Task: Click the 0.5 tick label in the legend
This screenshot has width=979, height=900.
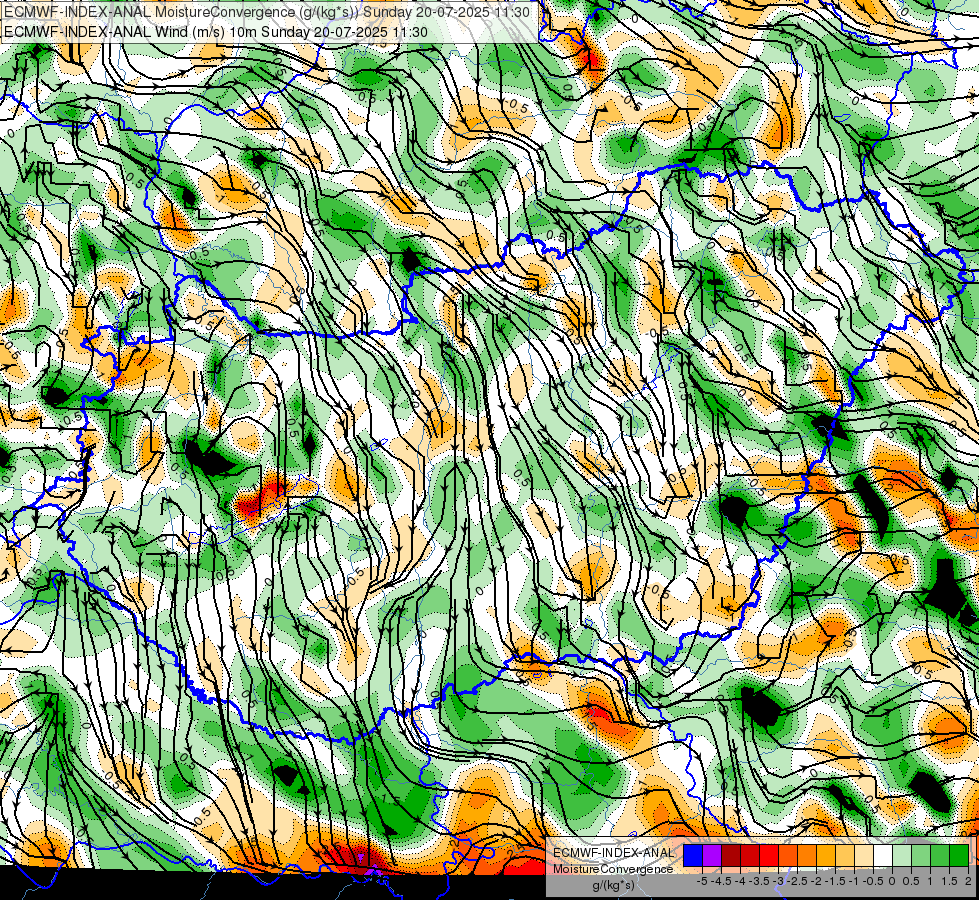Action: pos(912,881)
